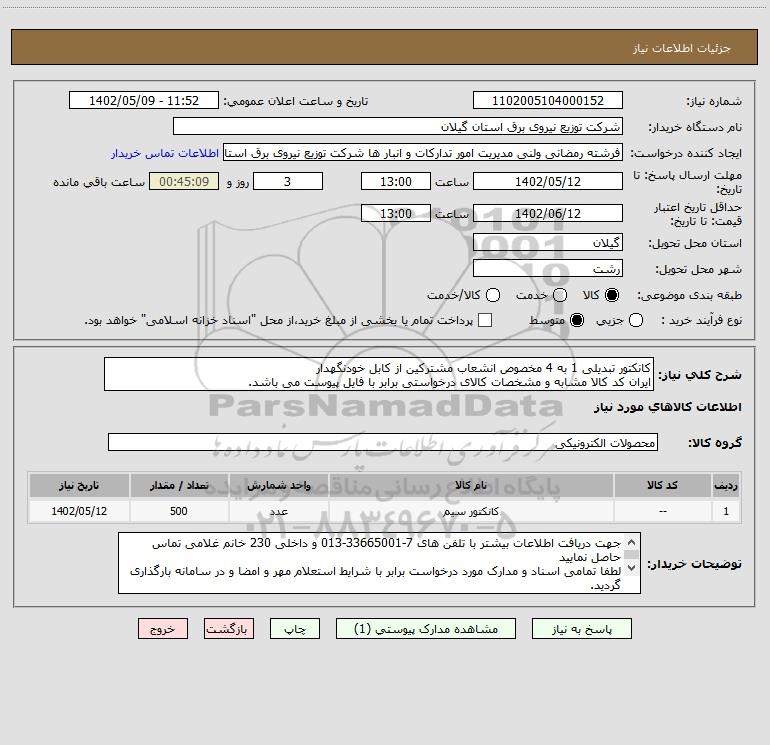Click the عدد unit cell

click(278, 511)
